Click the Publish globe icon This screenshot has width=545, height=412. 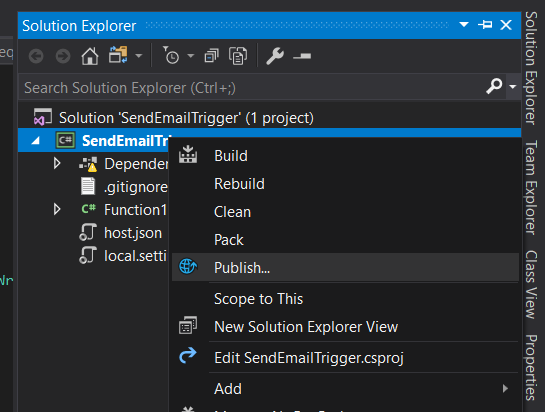pos(188,266)
